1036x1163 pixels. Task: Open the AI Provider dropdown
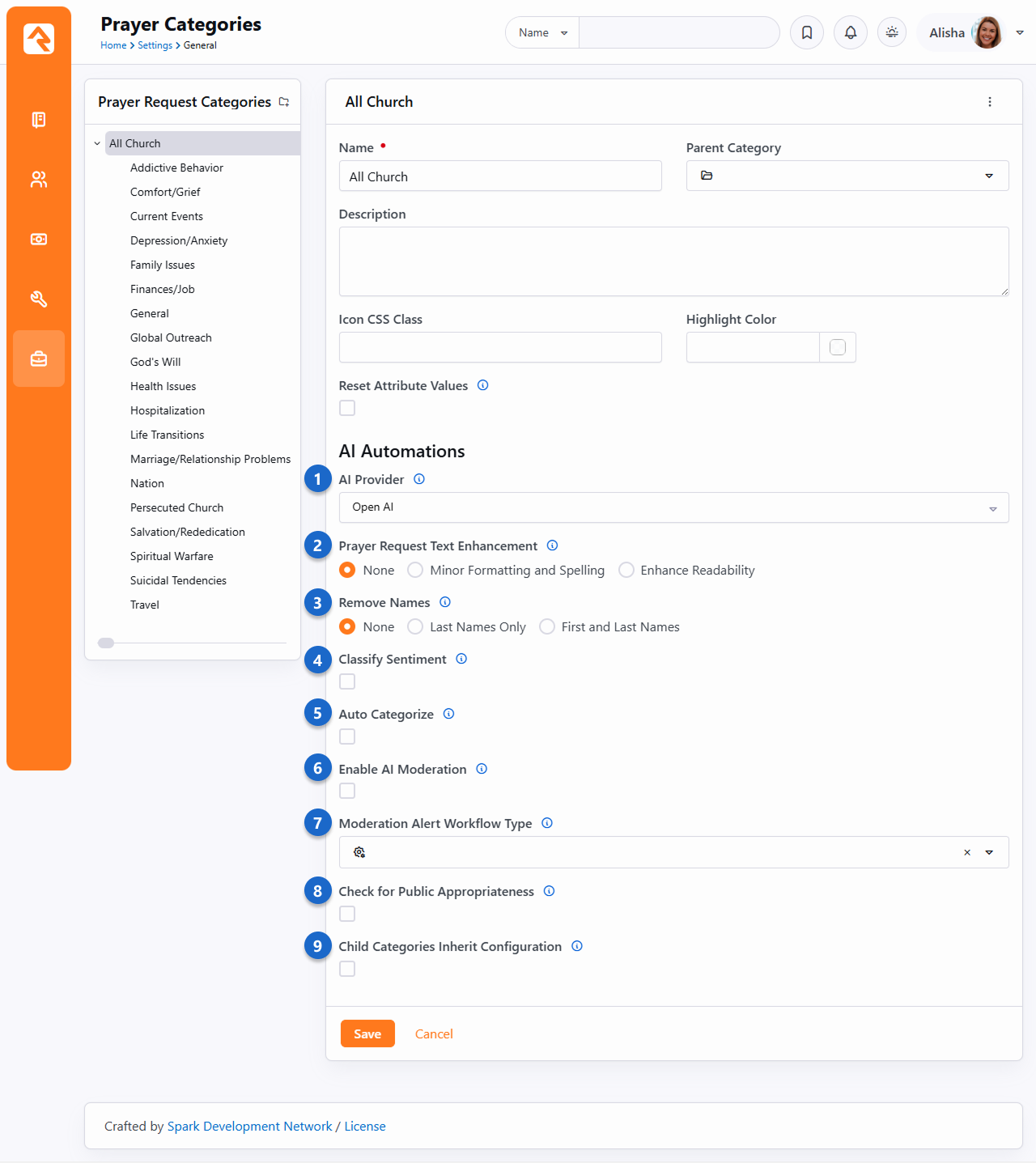coord(673,507)
